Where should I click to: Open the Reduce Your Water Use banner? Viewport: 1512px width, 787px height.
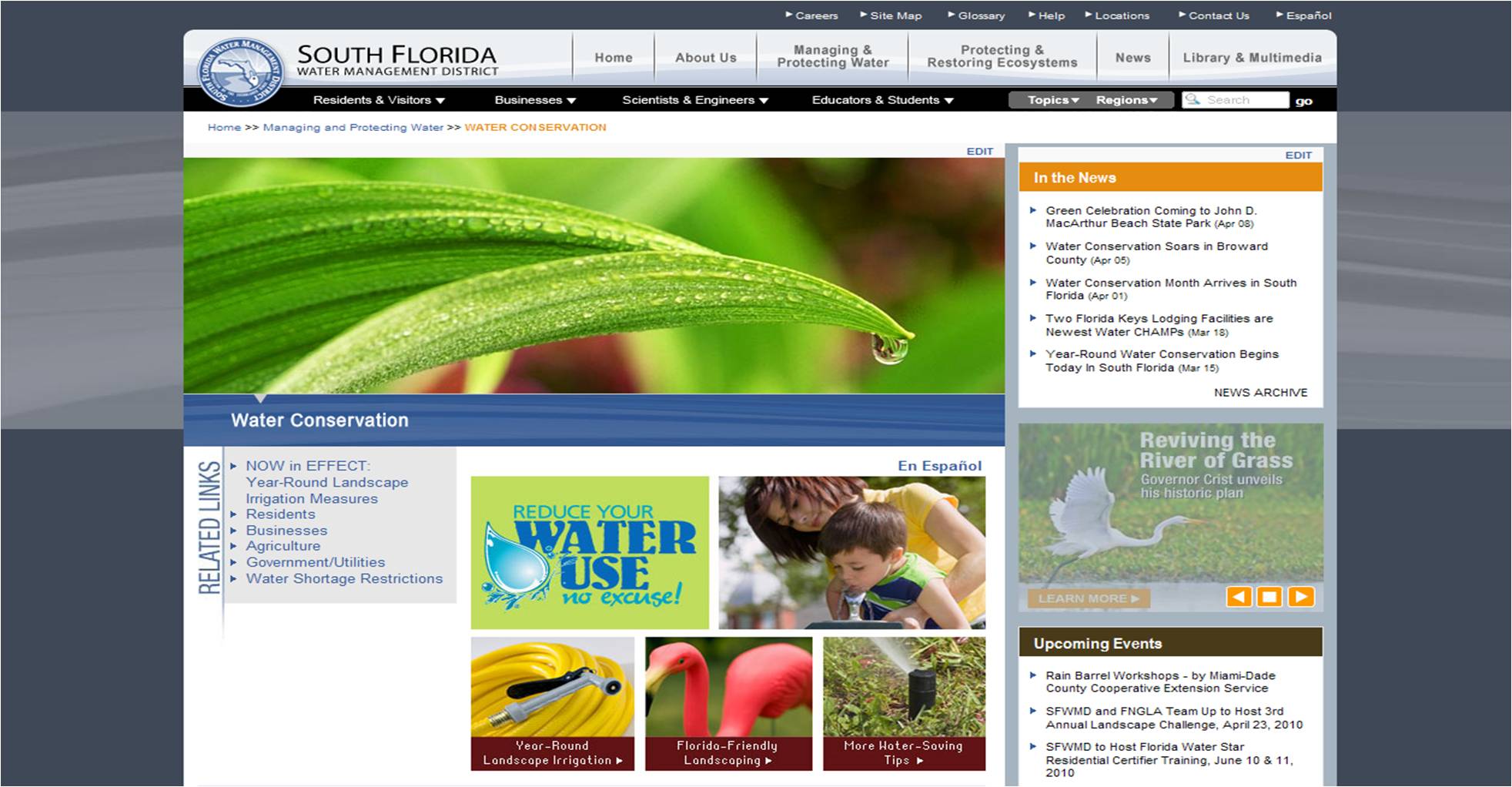point(590,552)
